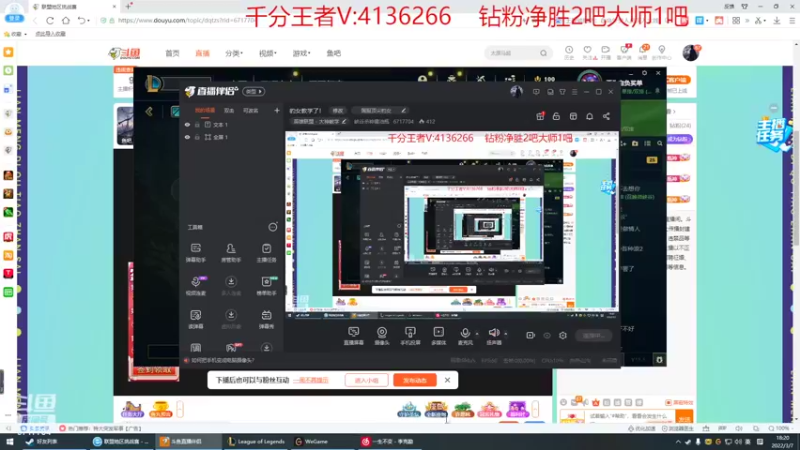Open hamburger menu in streaming app title bar
Screen dimensions: 800x450
pyautogui.click(x=574, y=92)
